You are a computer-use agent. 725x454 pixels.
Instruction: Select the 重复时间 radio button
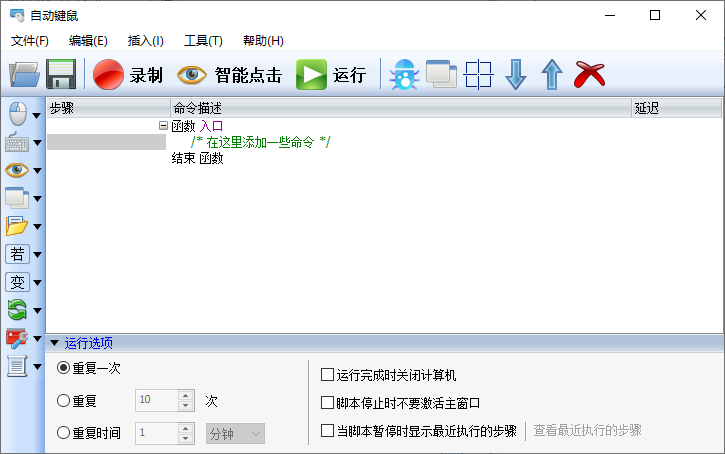pyautogui.click(x=63, y=433)
